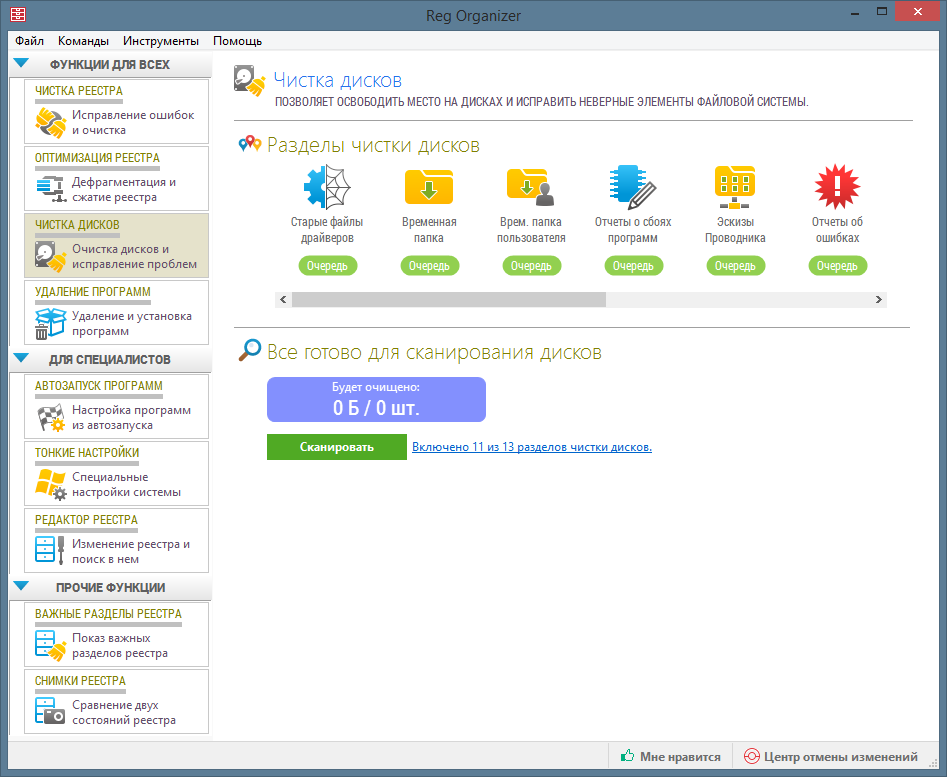This screenshot has width=947, height=777.
Task: Toggle Очередь under Врем. папка пользователя
Action: point(531,266)
